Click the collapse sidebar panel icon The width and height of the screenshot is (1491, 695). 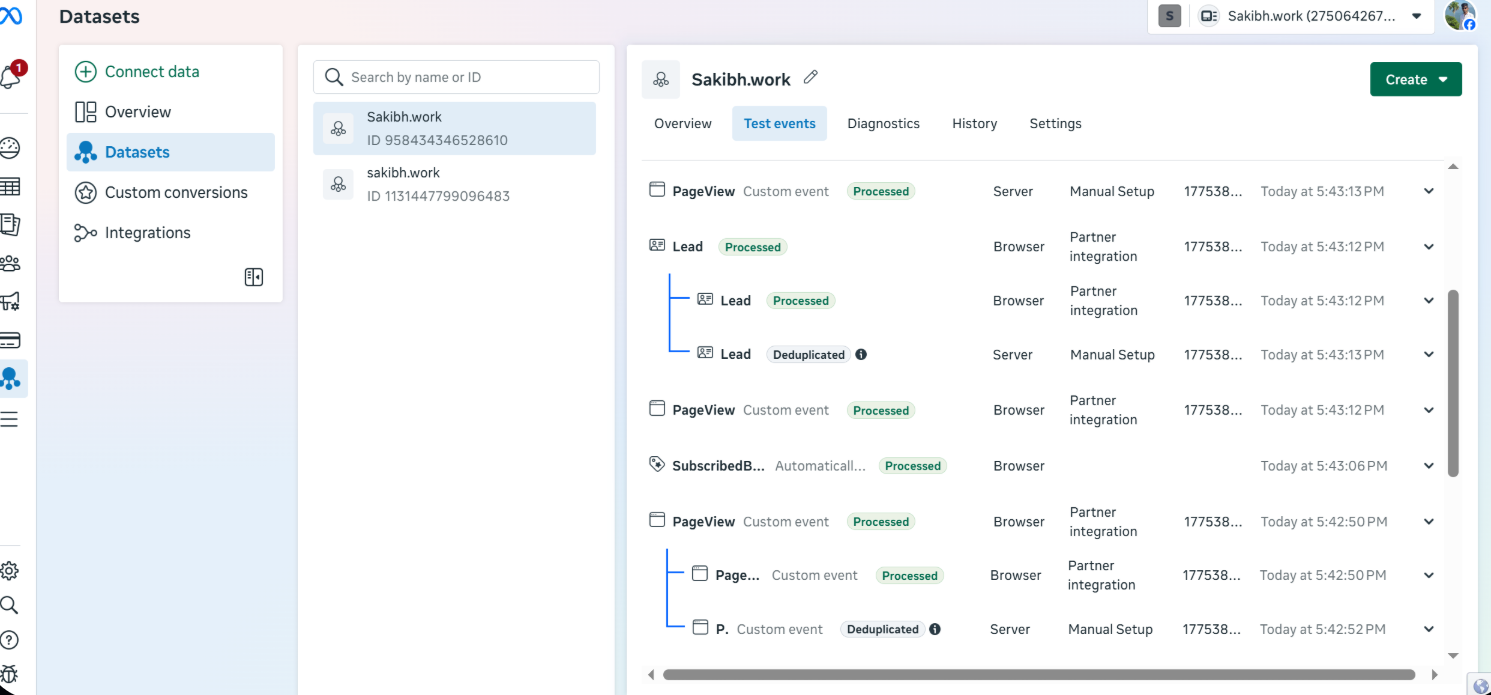coord(254,277)
